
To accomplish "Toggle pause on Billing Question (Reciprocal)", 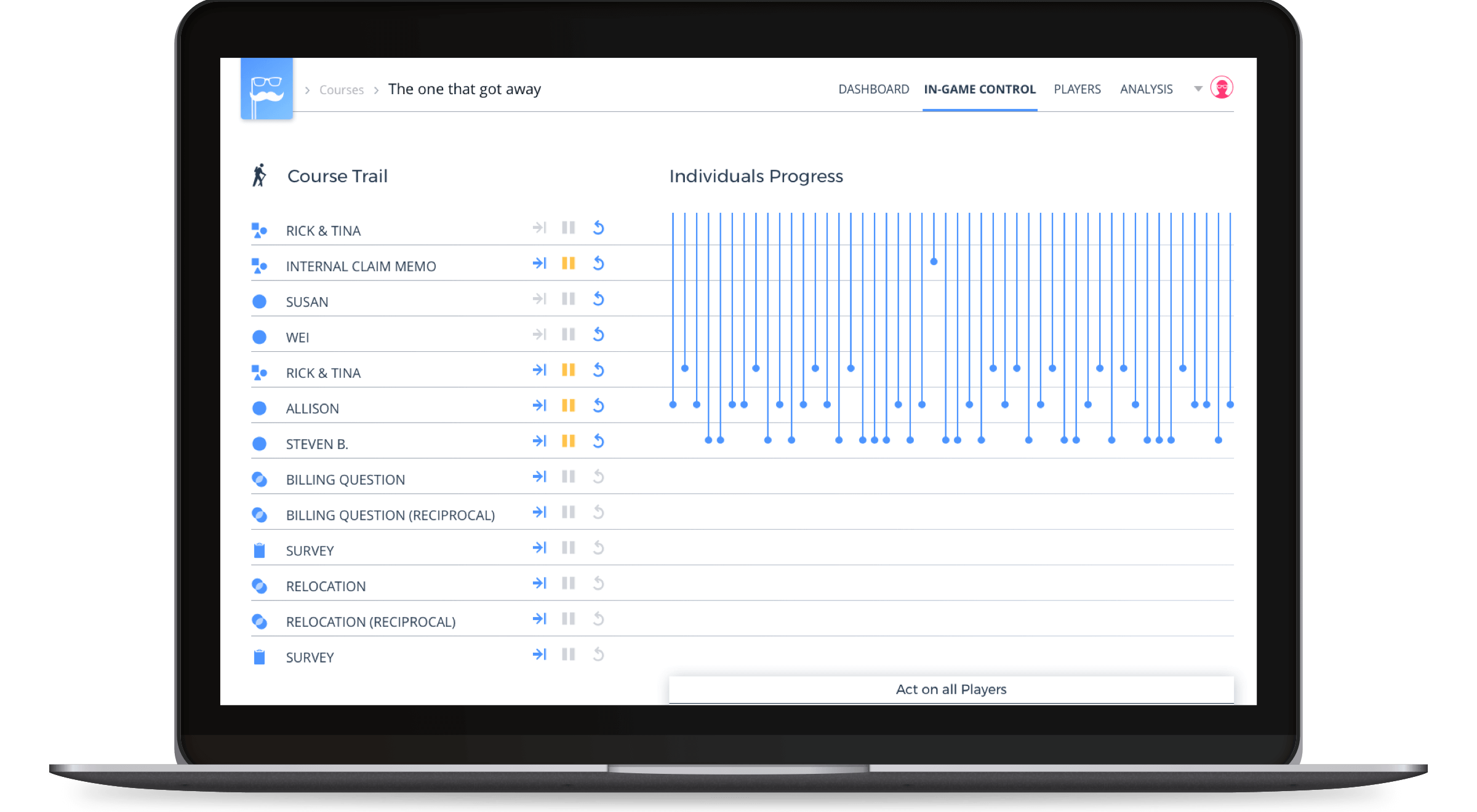I will tap(568, 512).
